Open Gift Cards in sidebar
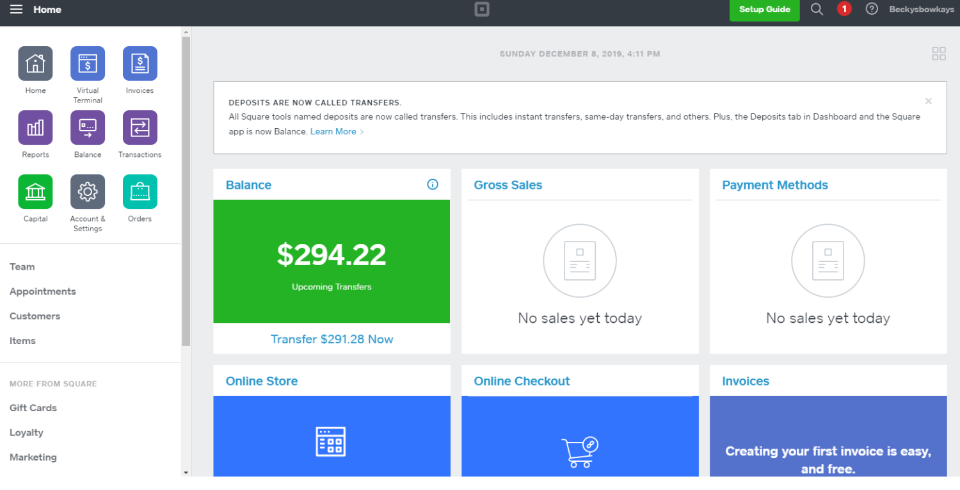The height and width of the screenshot is (490, 960). click(x=33, y=408)
